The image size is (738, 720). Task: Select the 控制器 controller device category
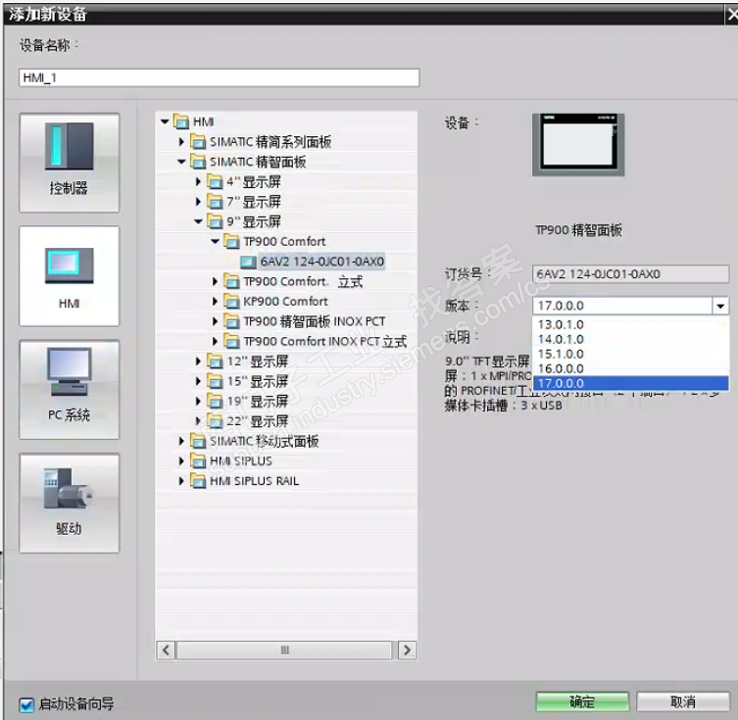pyautogui.click(x=69, y=162)
